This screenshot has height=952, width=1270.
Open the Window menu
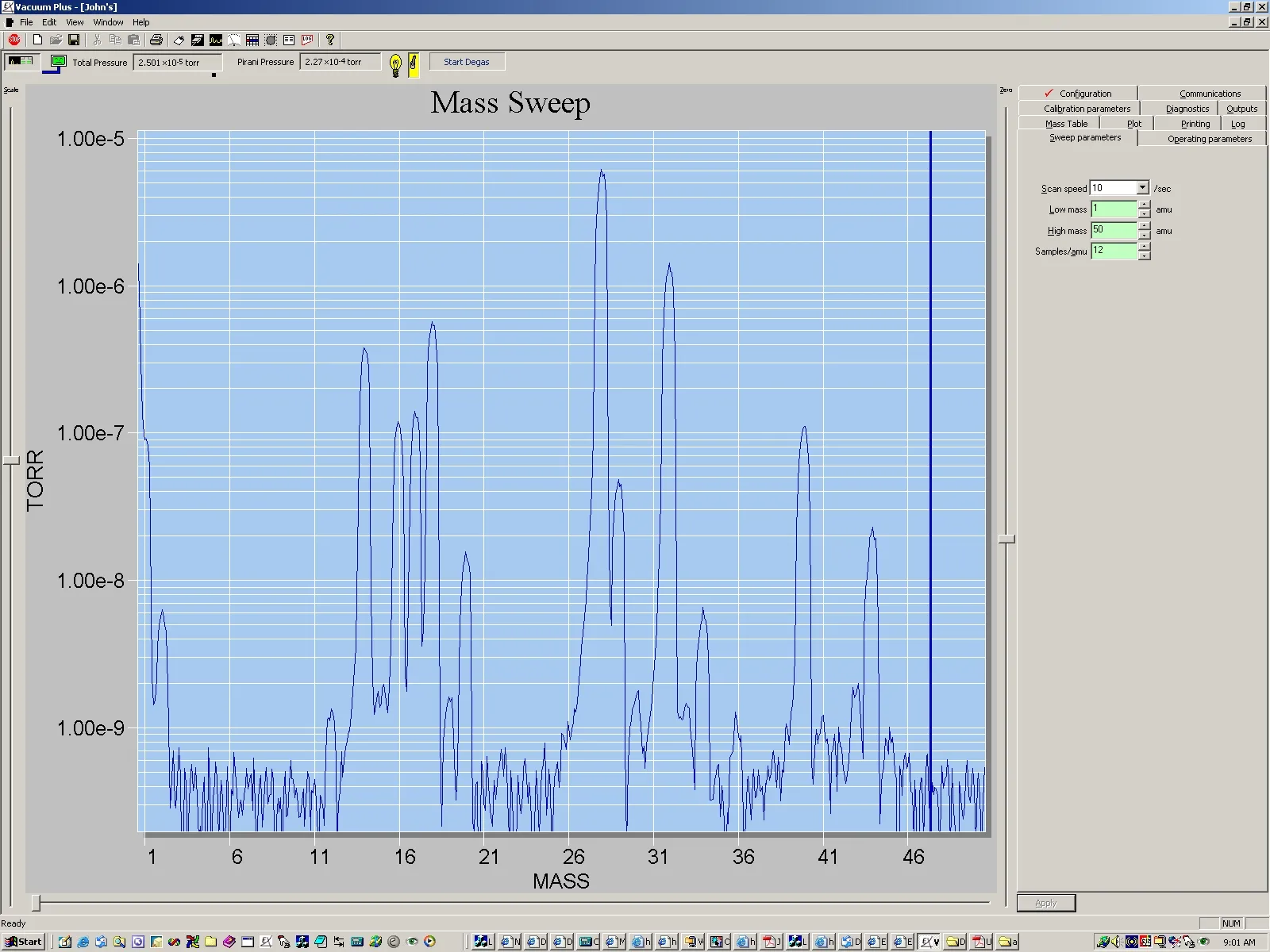(108, 22)
